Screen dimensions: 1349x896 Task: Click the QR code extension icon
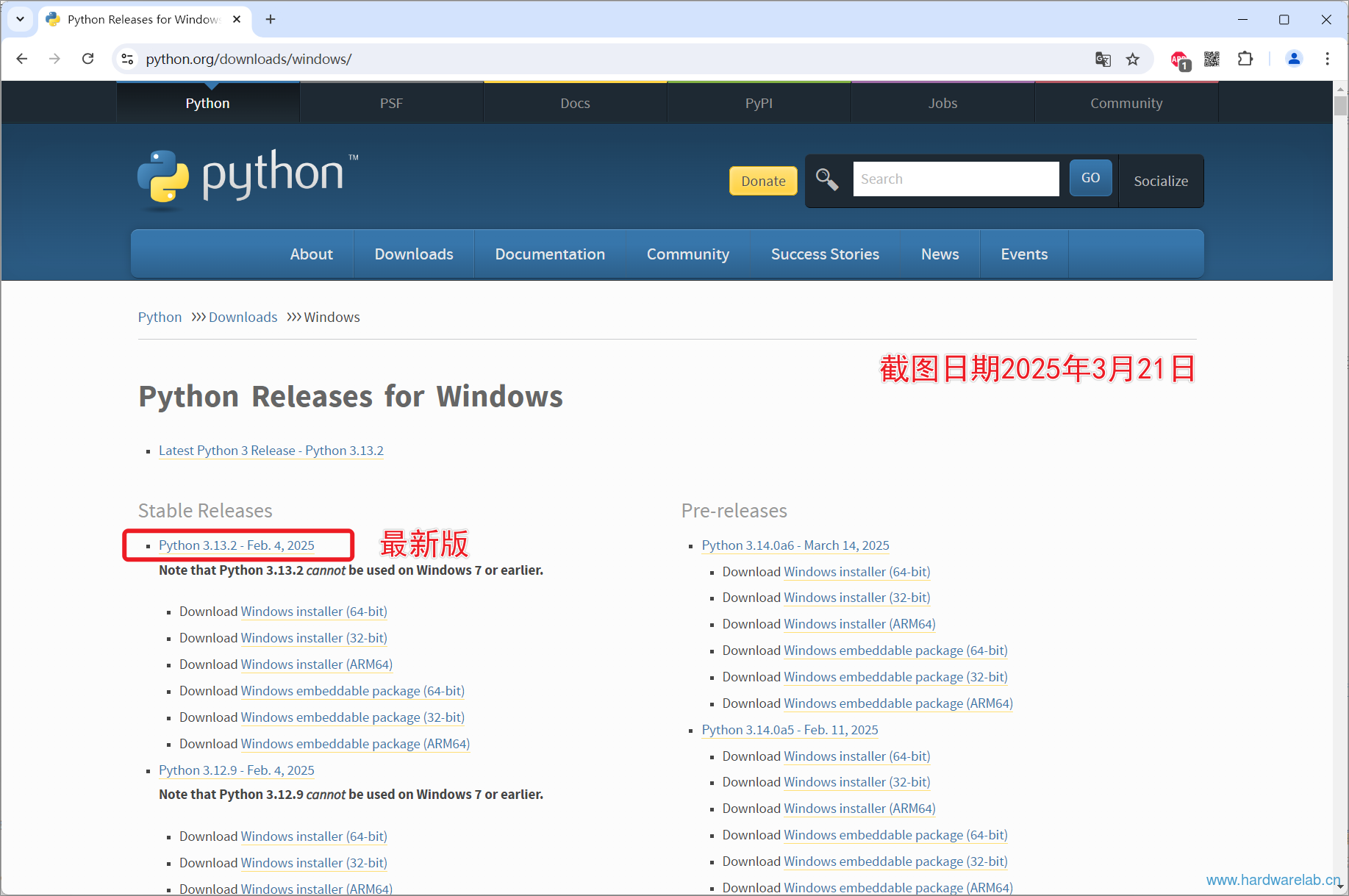(x=1212, y=59)
